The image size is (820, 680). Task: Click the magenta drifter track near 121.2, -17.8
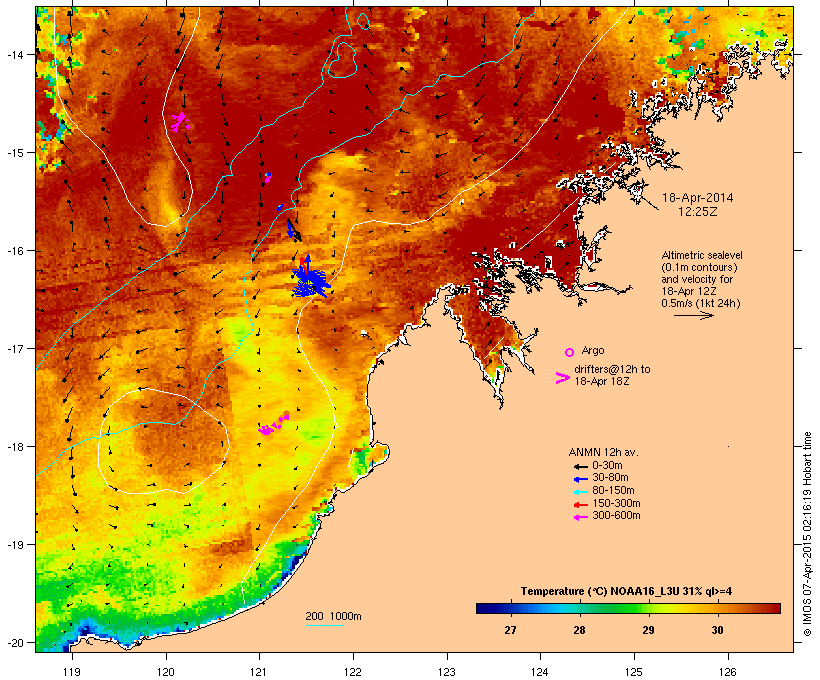click(x=274, y=424)
